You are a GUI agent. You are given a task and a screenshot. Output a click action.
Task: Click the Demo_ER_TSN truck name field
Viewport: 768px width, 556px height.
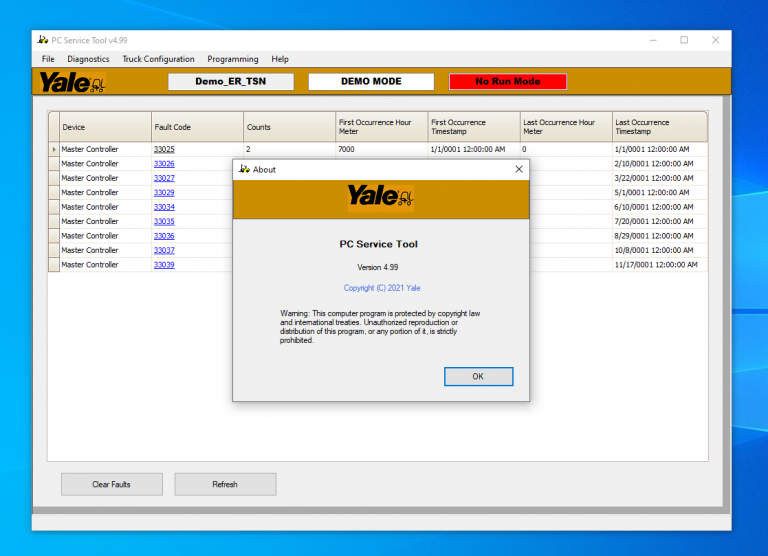(231, 81)
